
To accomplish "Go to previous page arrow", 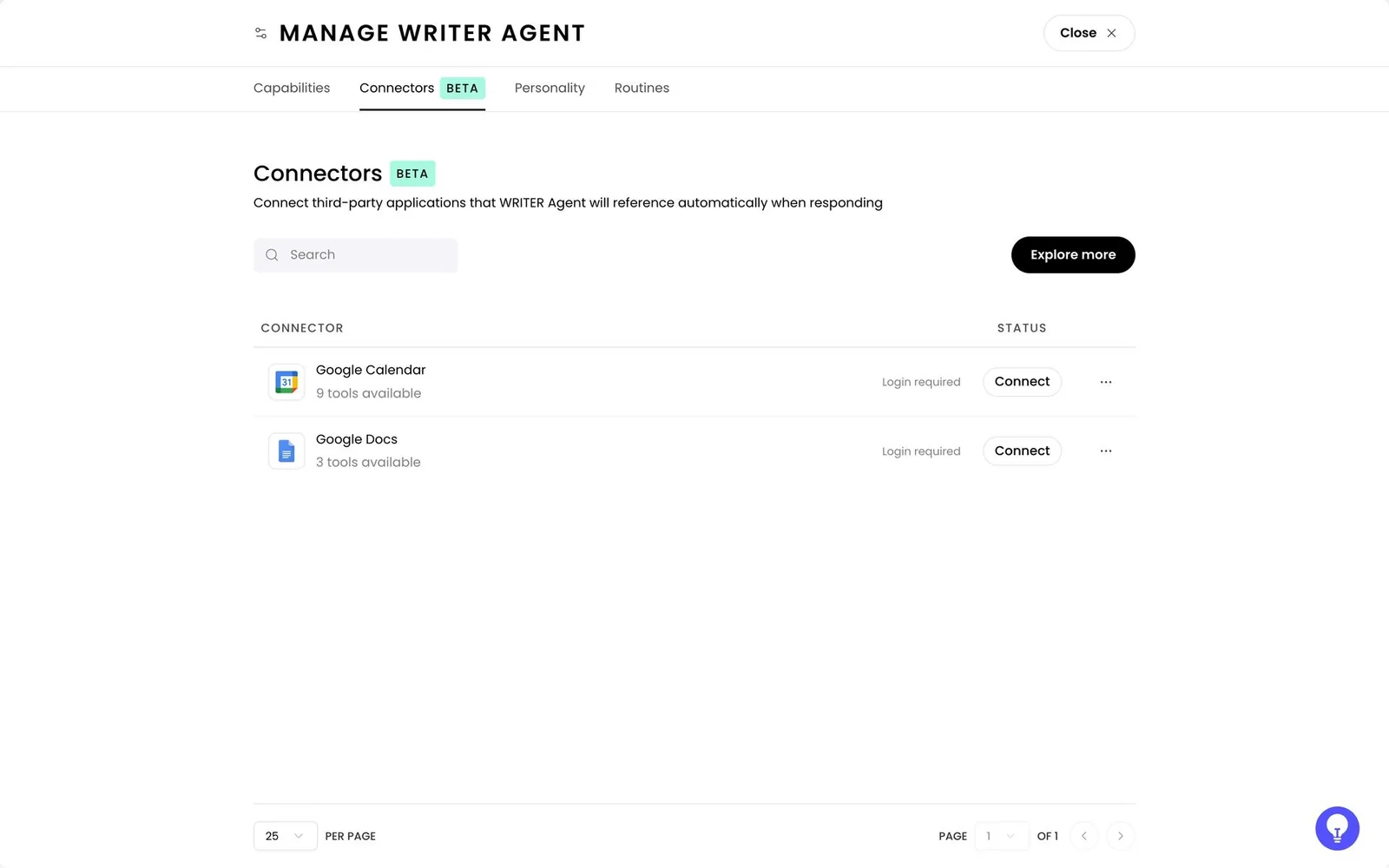I will click(1084, 836).
